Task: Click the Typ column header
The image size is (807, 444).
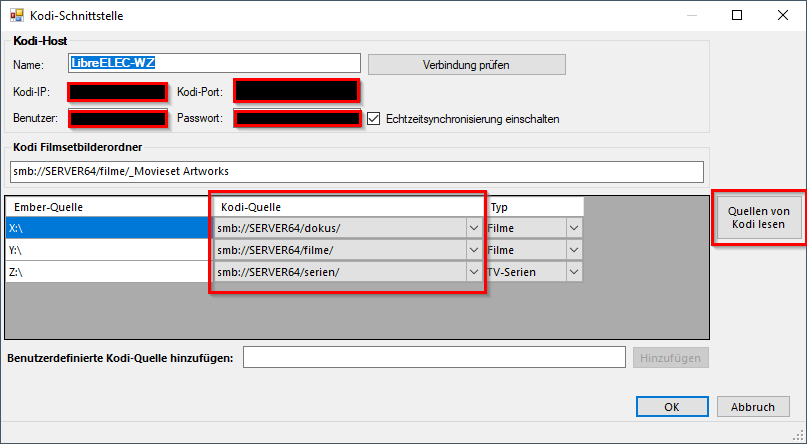Action: pos(535,207)
